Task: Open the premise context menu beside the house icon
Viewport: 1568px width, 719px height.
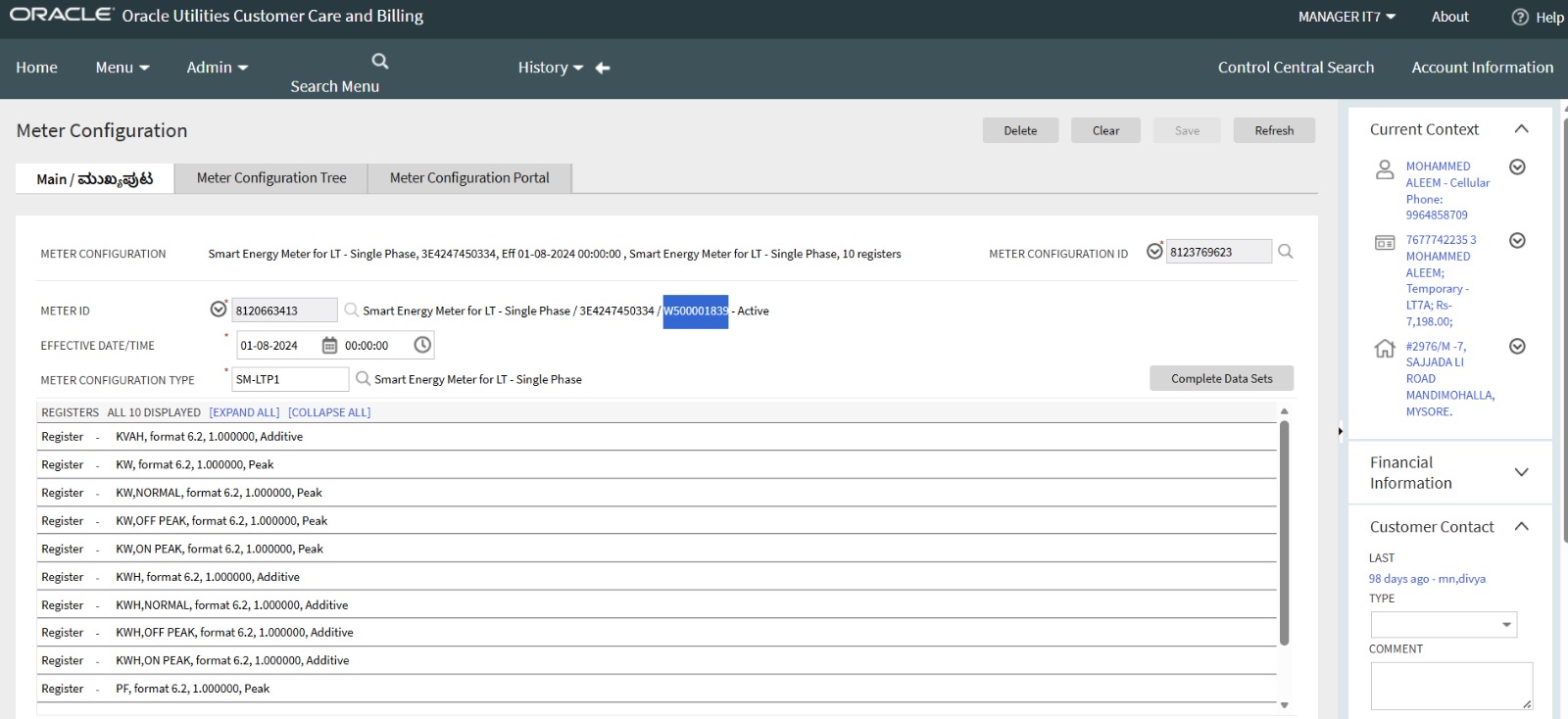Action: point(1517,346)
